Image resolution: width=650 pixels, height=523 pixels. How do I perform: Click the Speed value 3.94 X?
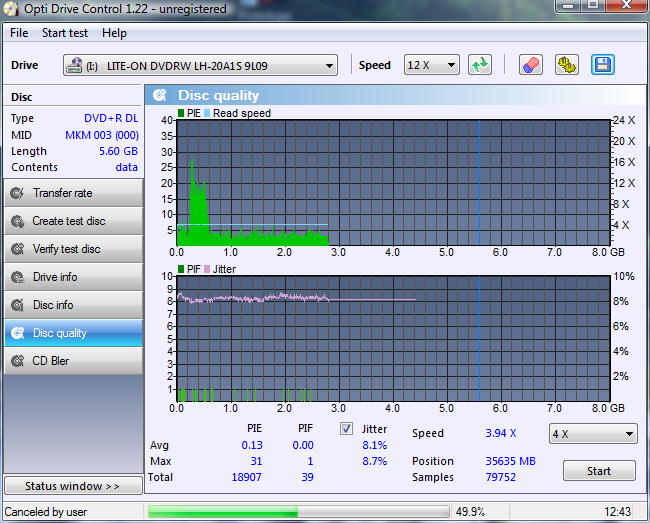[x=501, y=433]
